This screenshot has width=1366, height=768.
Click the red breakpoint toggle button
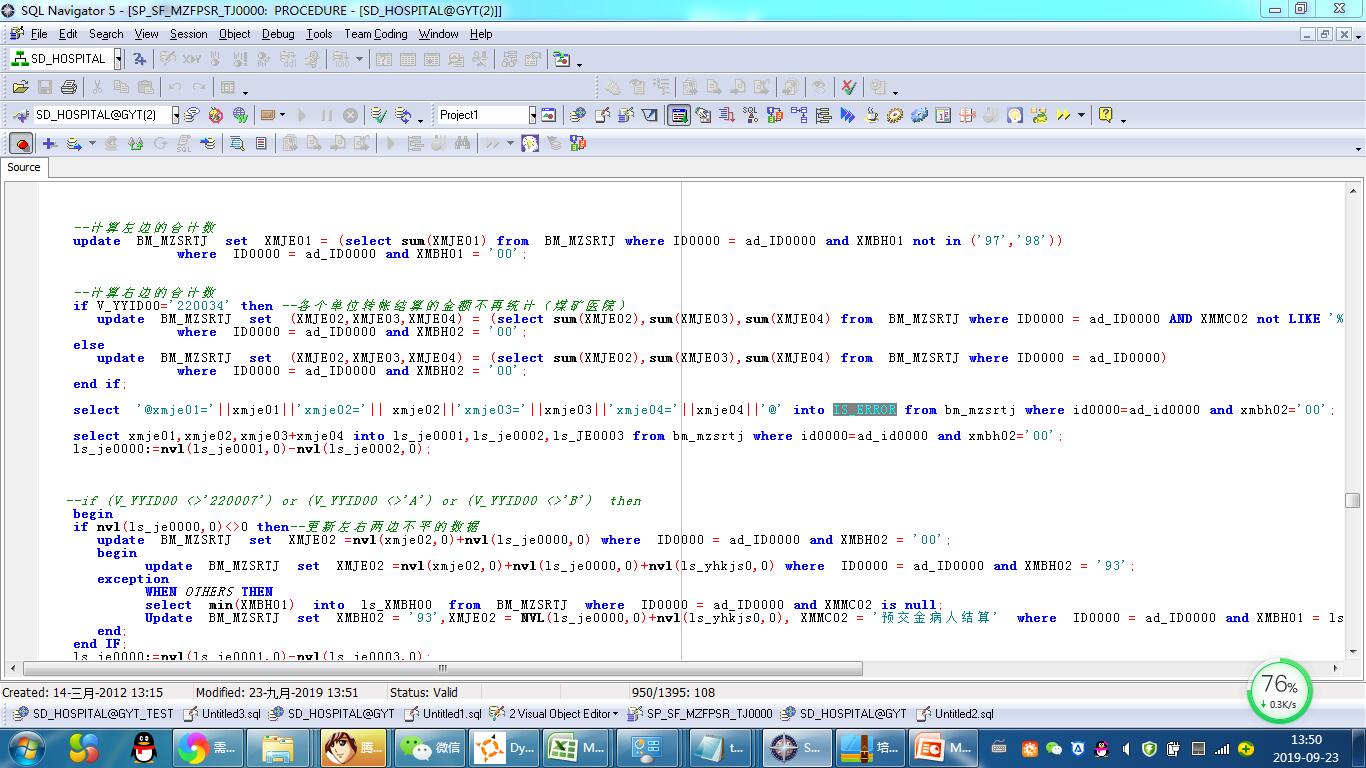[21, 144]
